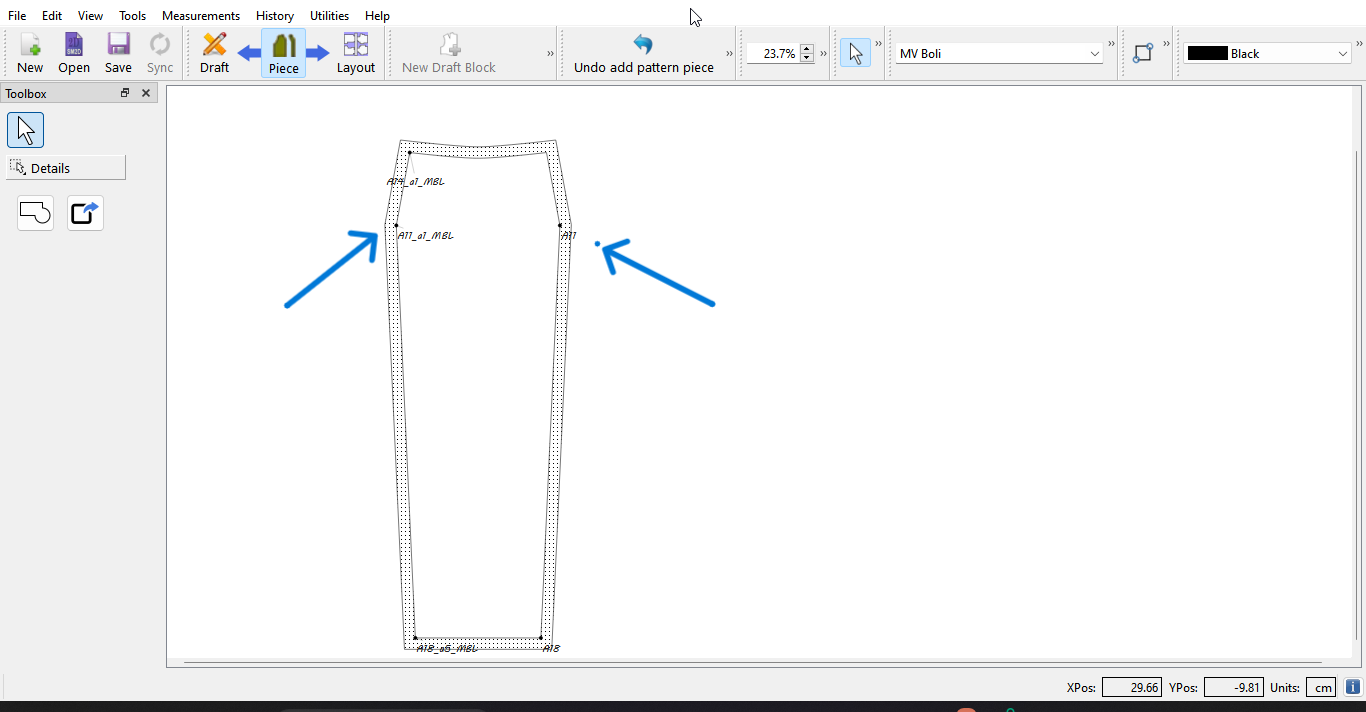Toggle the Piece mode button
Screen dimensions: 1366x712
point(284,53)
